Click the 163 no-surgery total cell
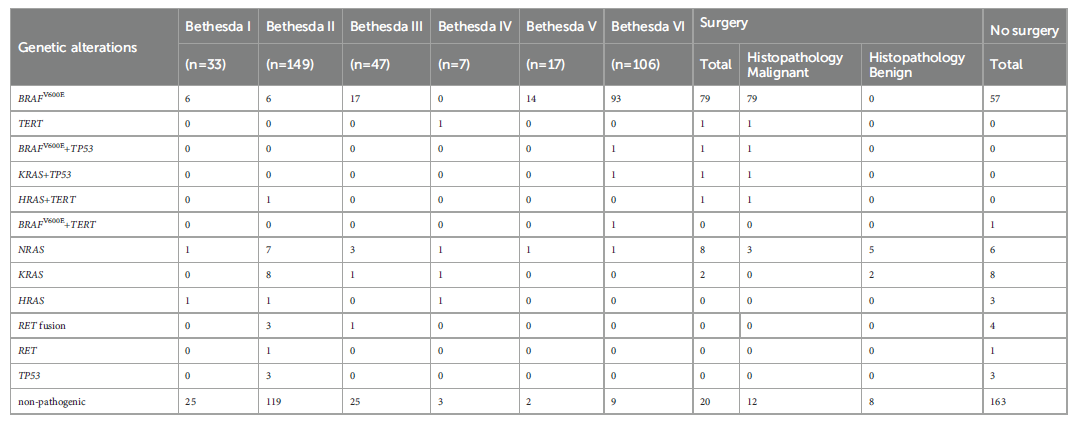The width and height of the screenshot is (1076, 425). 999,402
